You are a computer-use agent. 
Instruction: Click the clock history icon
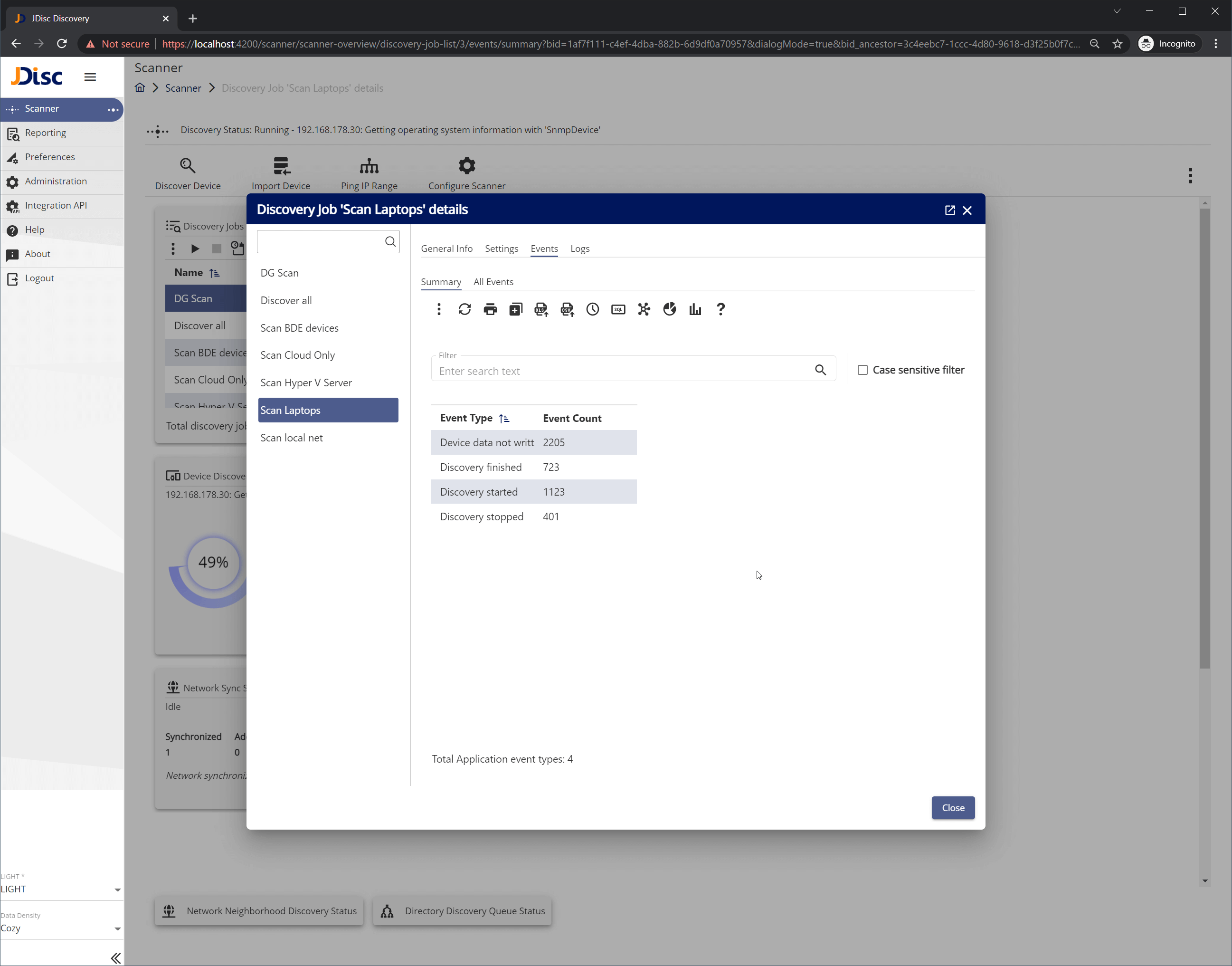tap(593, 309)
